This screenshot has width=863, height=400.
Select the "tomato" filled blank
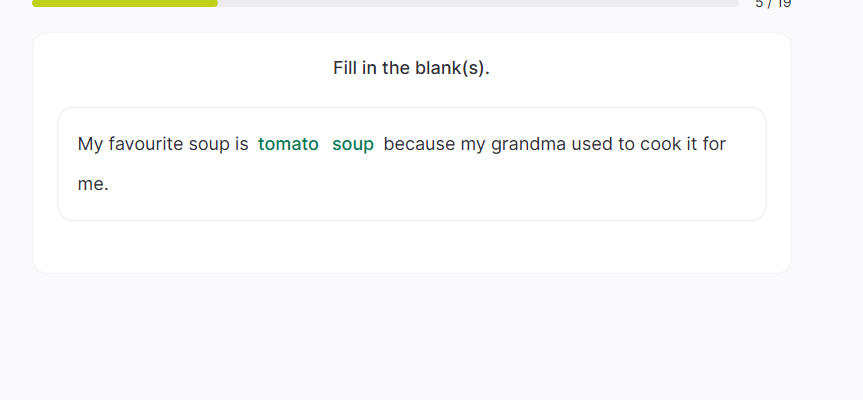click(288, 144)
